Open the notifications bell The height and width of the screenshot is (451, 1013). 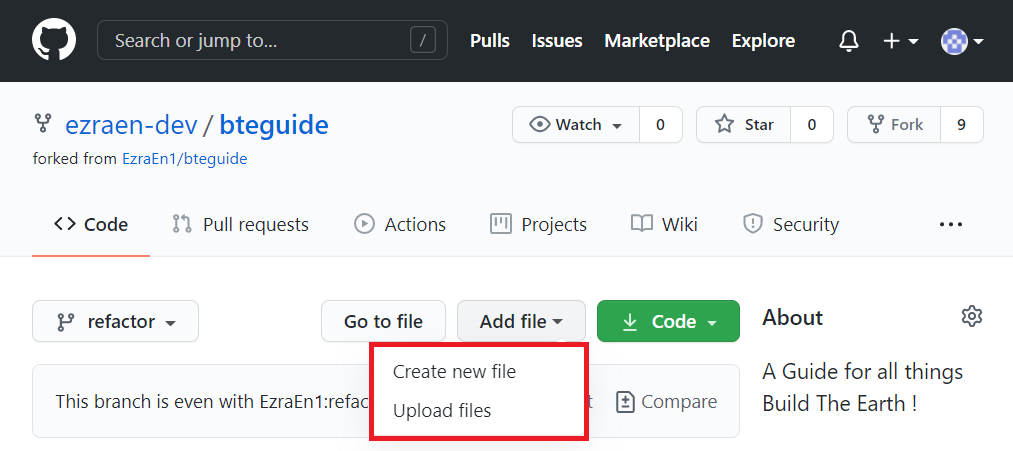(x=848, y=41)
